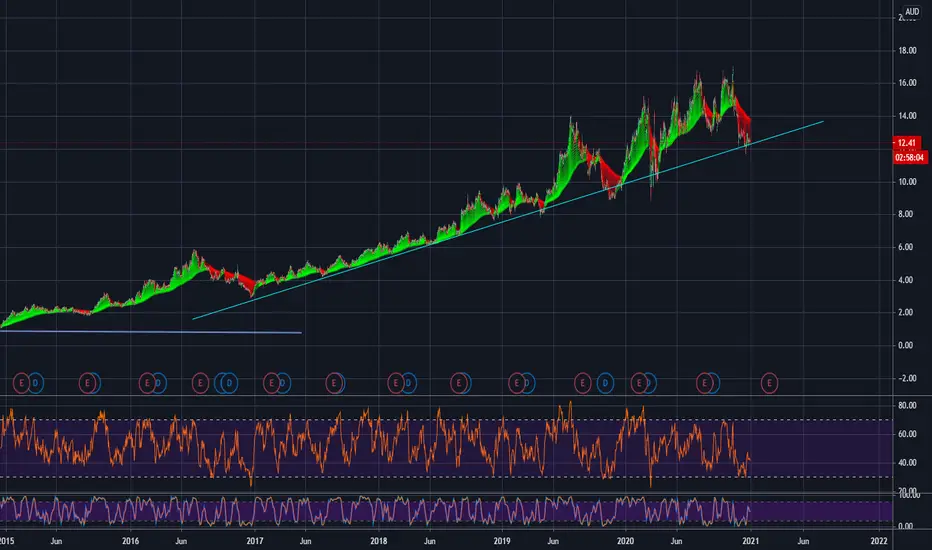Select the 80.00 label on the RSI scale
This screenshot has height=550, width=932.
[907, 406]
